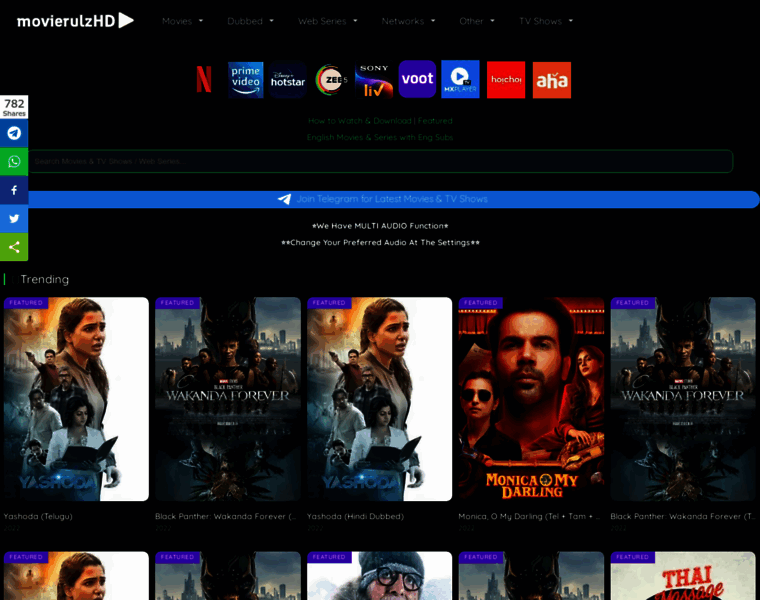Share on Facebook sidebar icon
760x600 pixels.
click(14, 190)
